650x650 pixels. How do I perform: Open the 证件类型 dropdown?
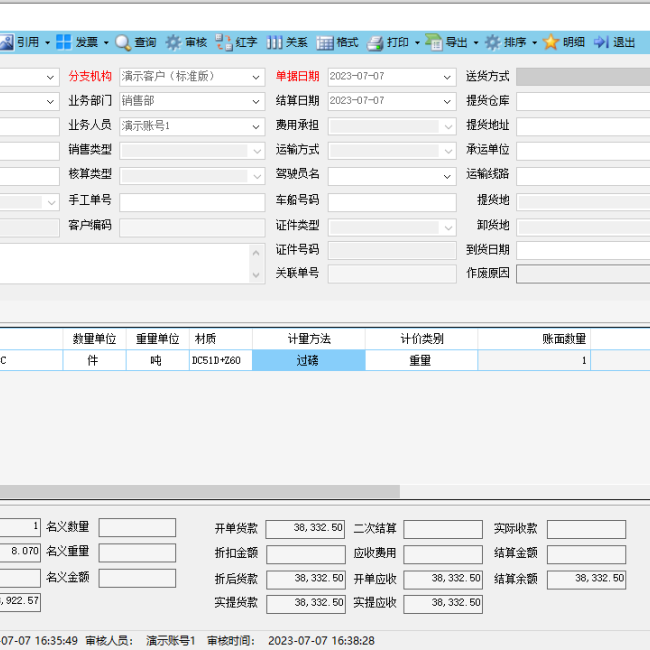tap(449, 227)
